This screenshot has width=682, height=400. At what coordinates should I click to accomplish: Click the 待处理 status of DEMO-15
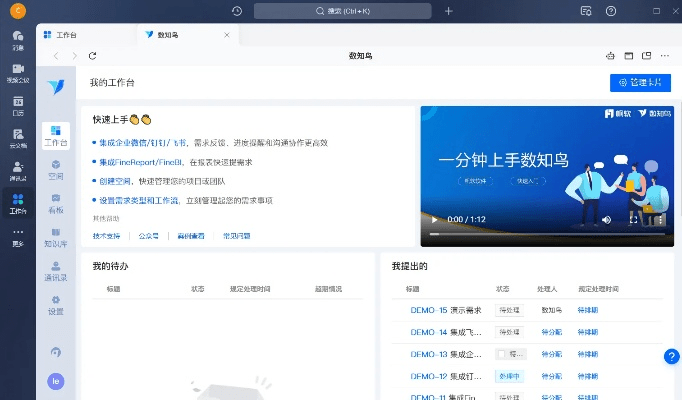(x=509, y=310)
